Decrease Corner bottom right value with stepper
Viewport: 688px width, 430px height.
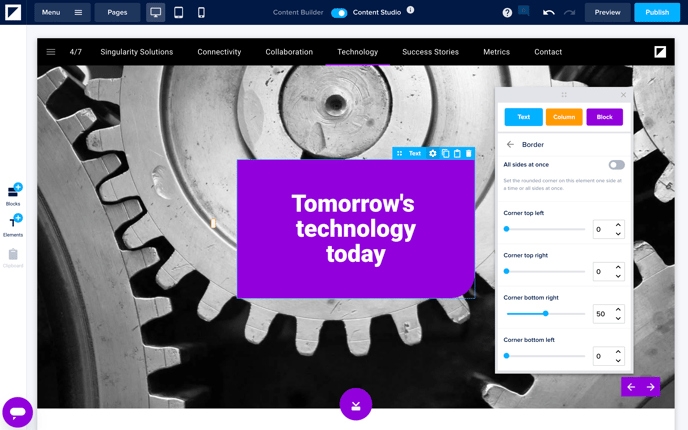[618, 318]
